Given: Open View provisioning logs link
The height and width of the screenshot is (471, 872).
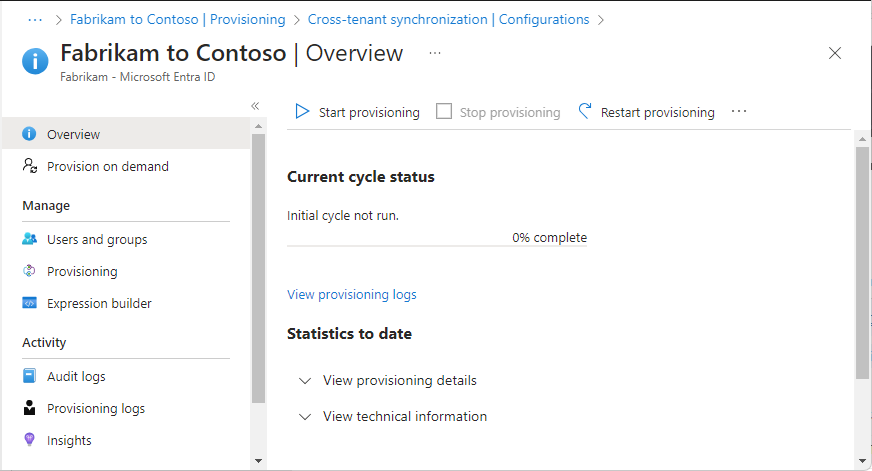Looking at the screenshot, I should point(351,294).
